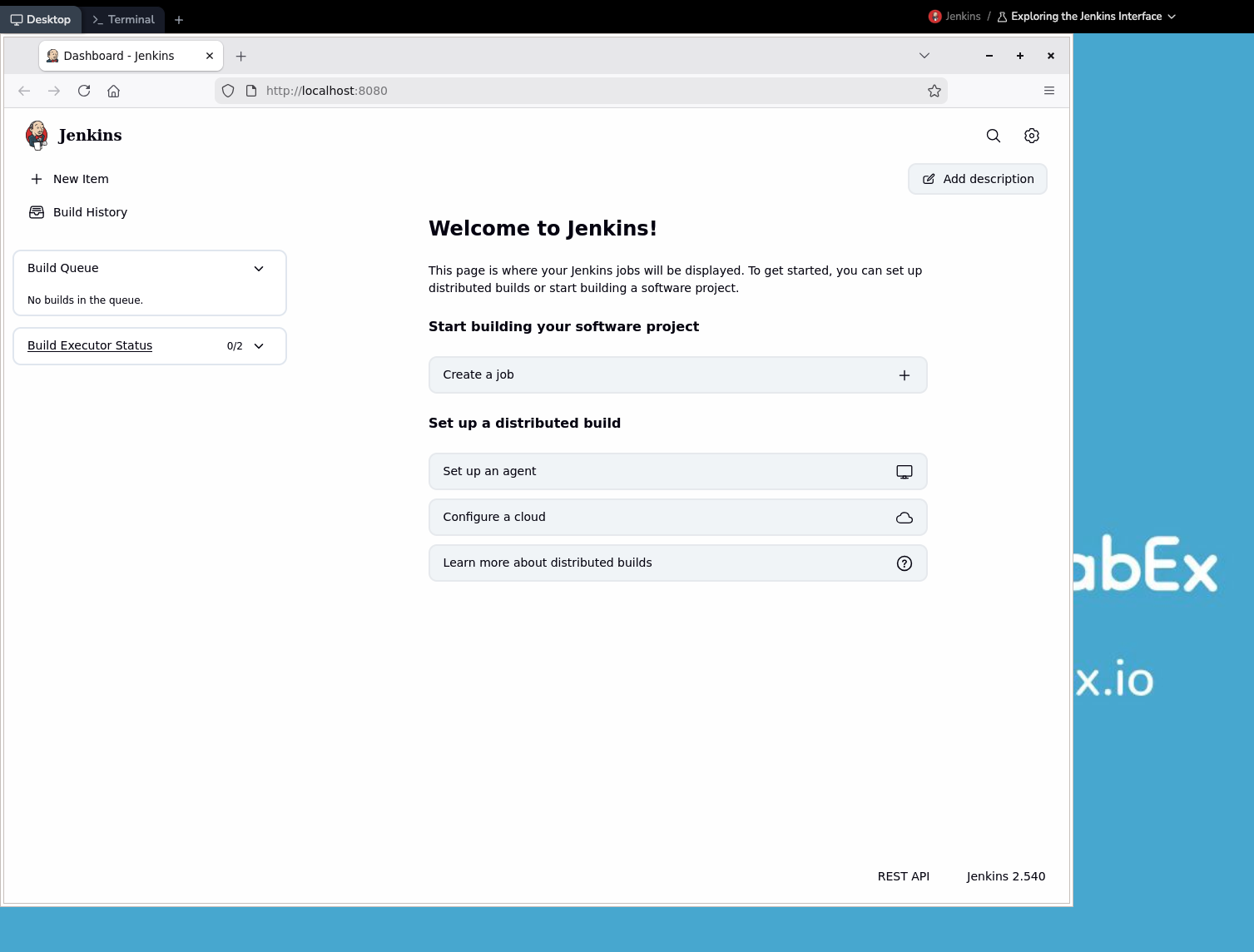Click the plus icon on Create a job

click(904, 374)
